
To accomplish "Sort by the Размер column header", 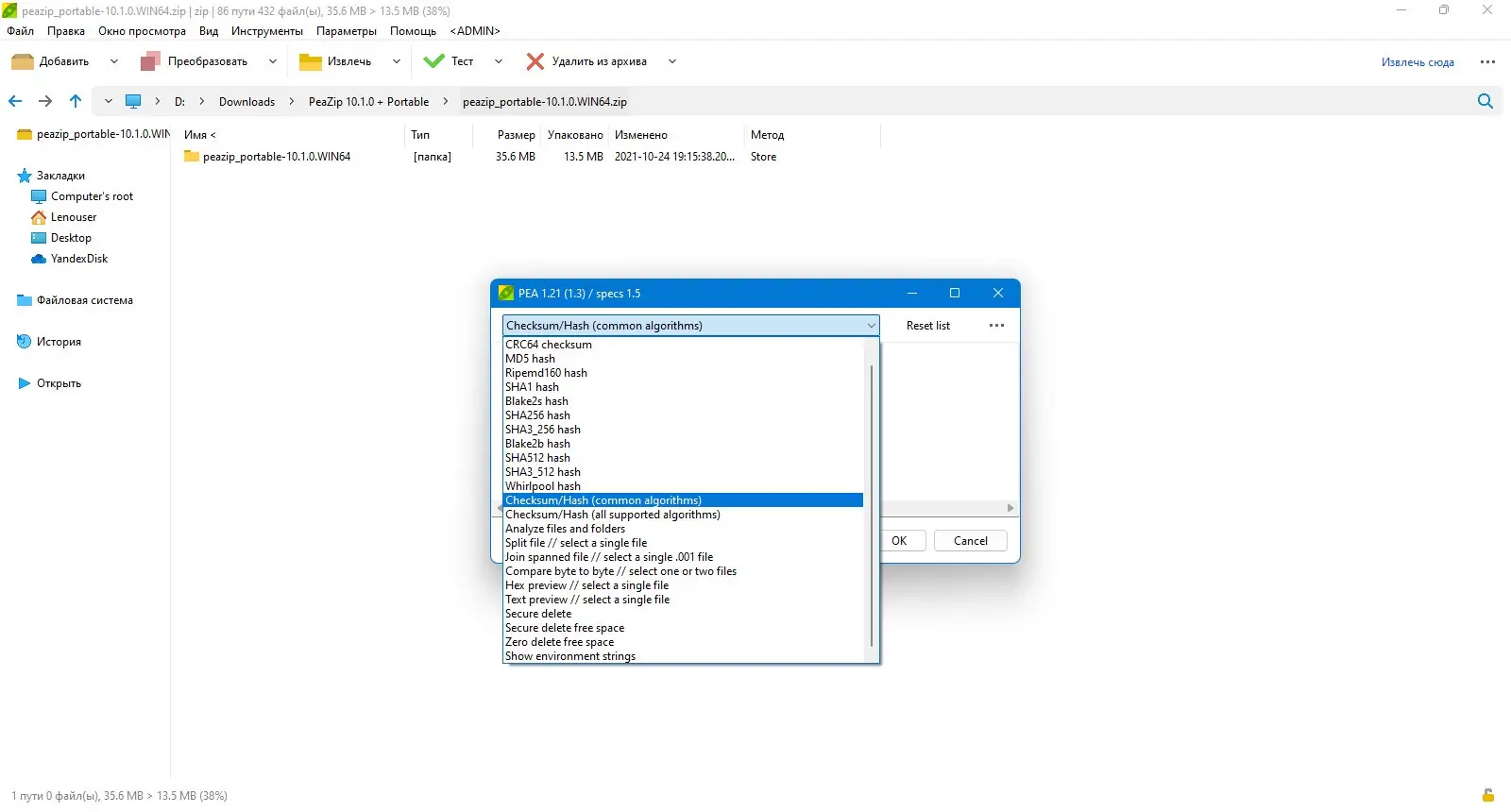I will click(516, 135).
